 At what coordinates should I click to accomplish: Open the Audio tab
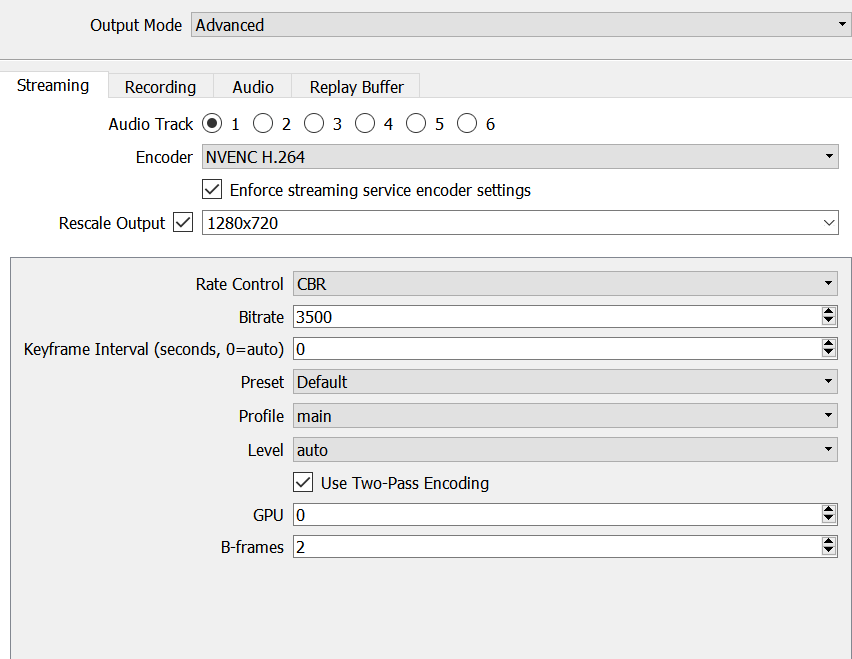coord(253,87)
